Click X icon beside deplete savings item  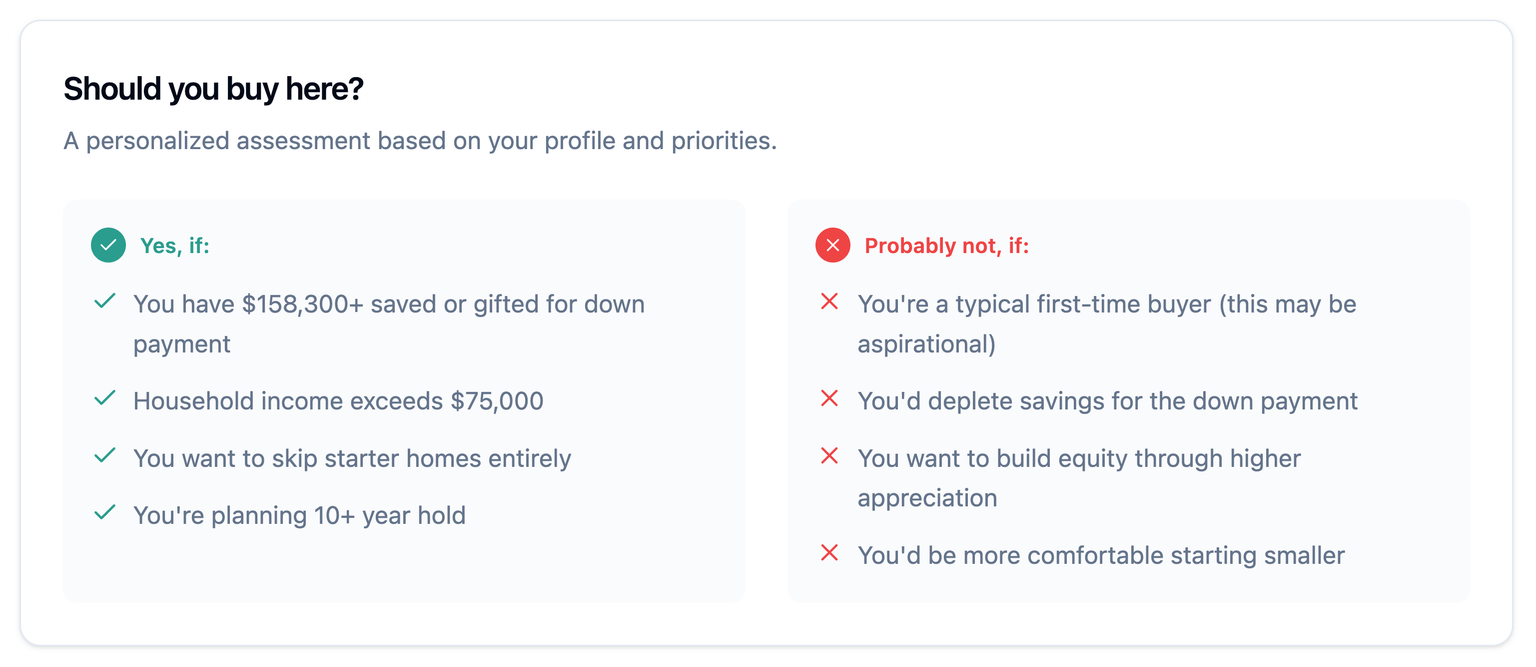coord(829,399)
